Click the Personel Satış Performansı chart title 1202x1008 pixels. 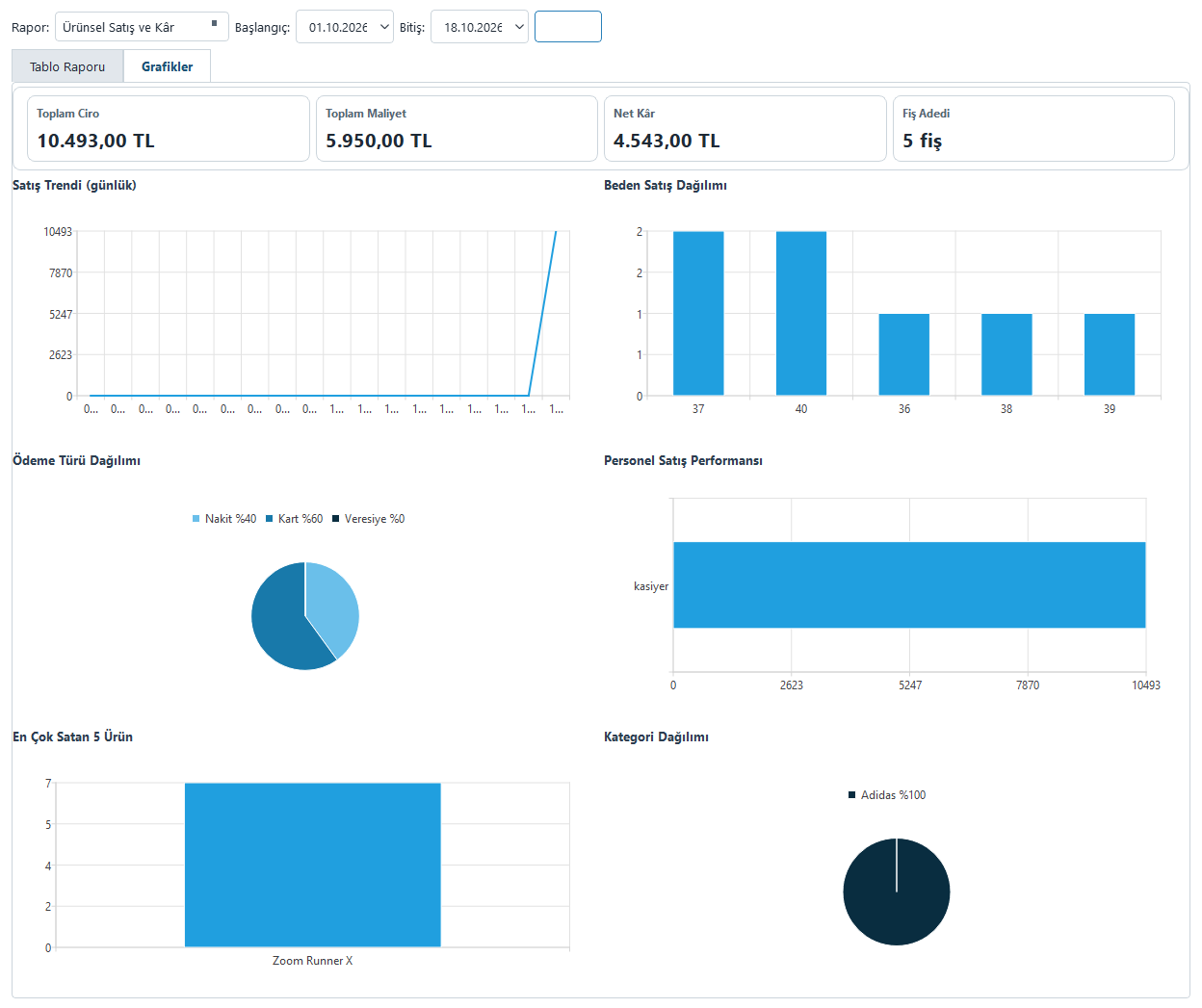[x=684, y=460]
